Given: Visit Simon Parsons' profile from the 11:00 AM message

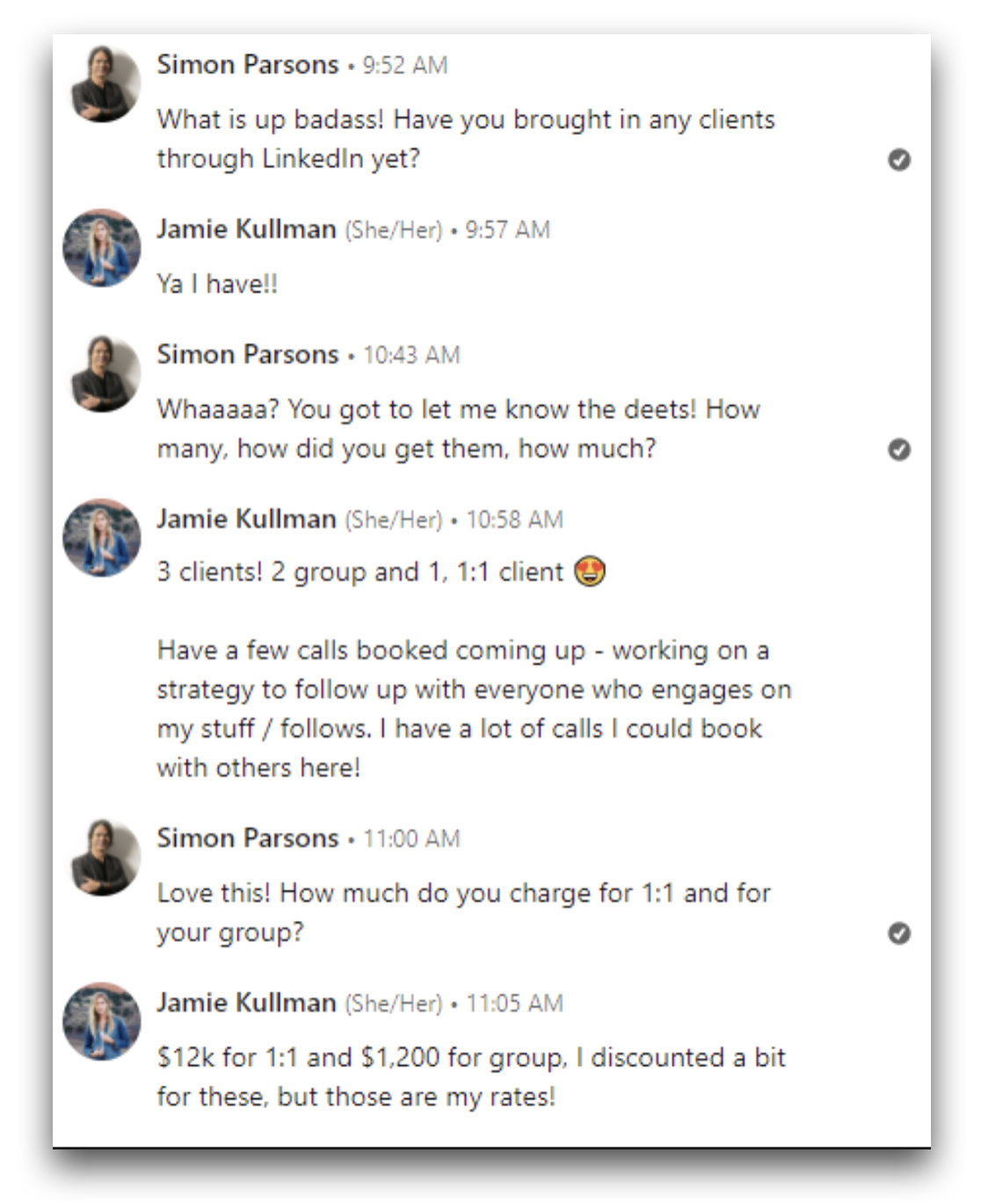Looking at the screenshot, I should pyautogui.click(x=247, y=838).
